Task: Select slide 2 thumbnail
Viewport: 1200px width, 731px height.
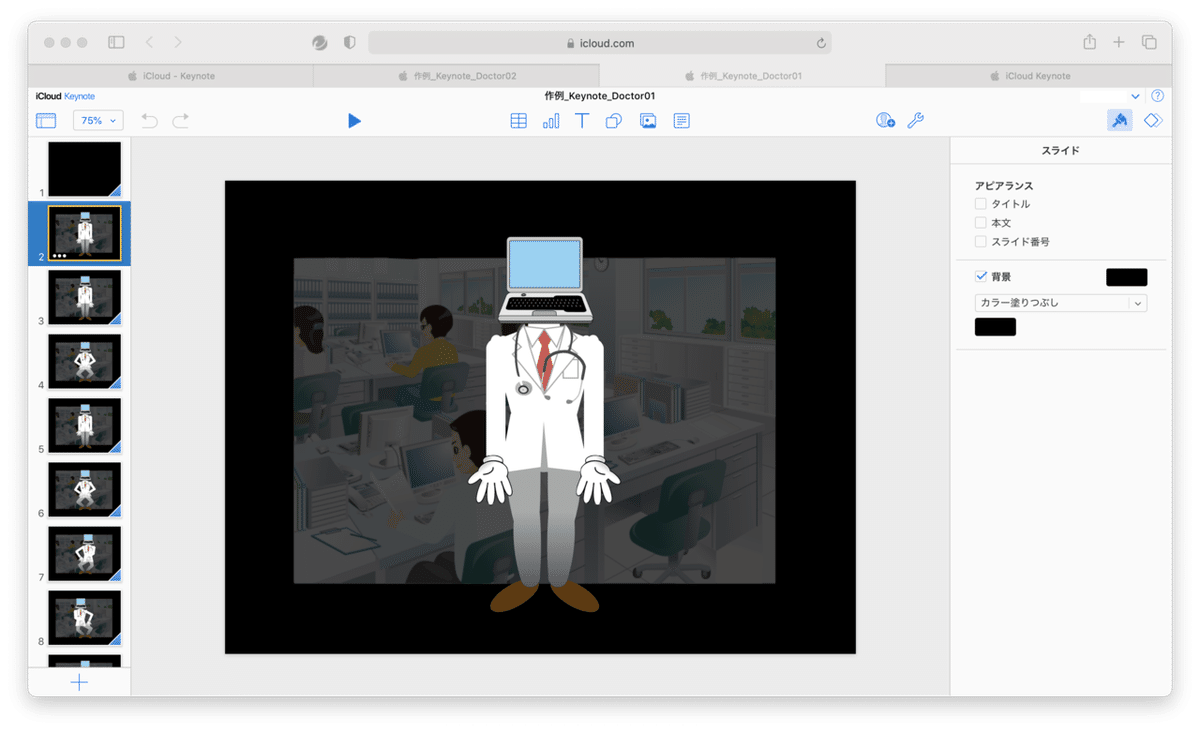Action: coord(84,234)
